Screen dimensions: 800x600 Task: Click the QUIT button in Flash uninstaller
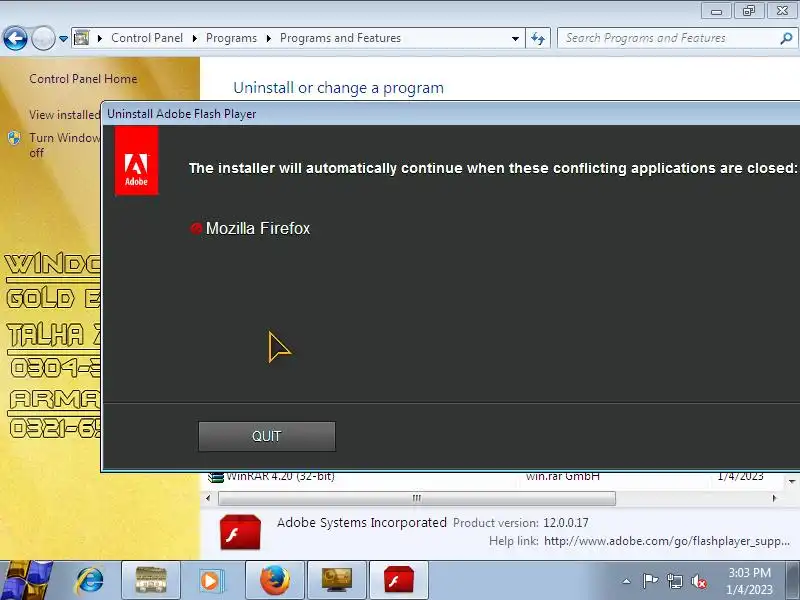click(267, 436)
